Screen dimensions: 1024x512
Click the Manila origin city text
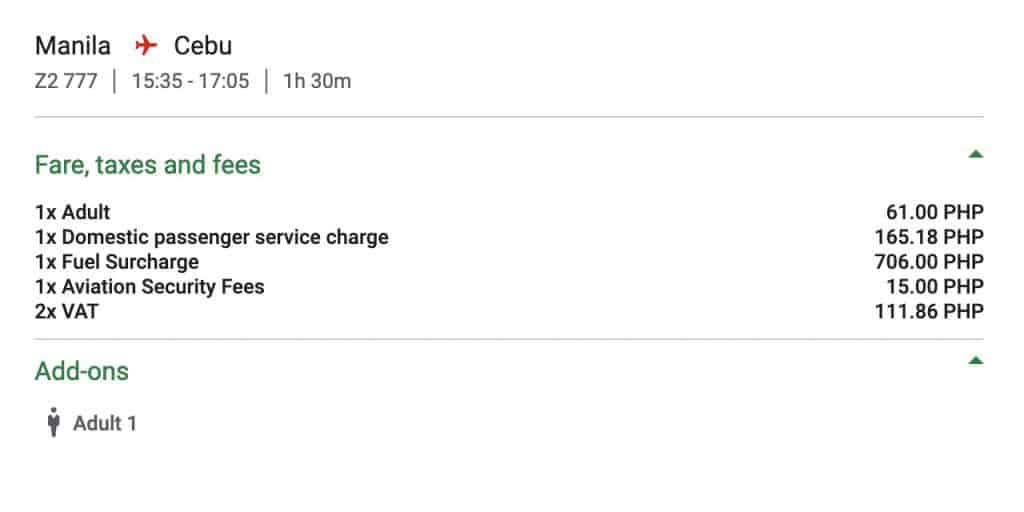(72, 46)
